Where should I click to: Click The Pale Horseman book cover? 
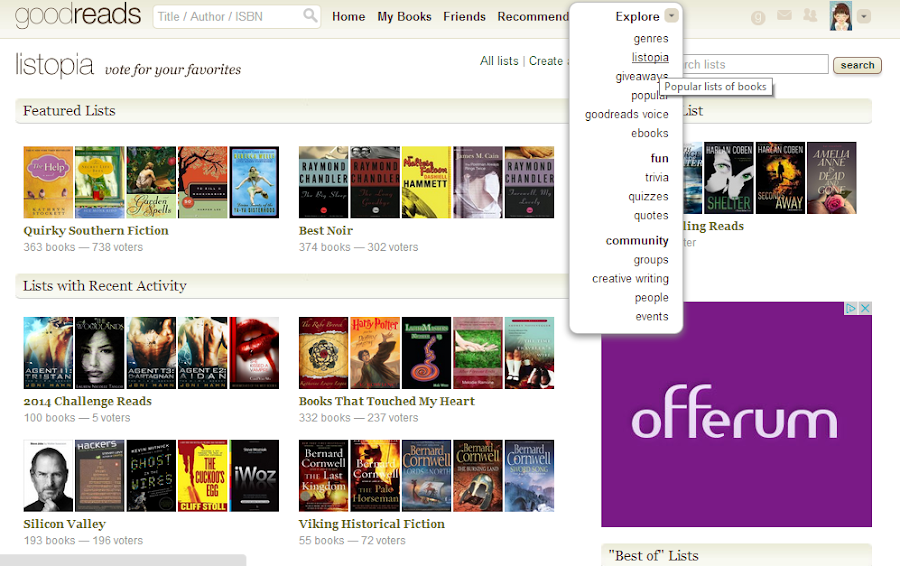coord(375,476)
